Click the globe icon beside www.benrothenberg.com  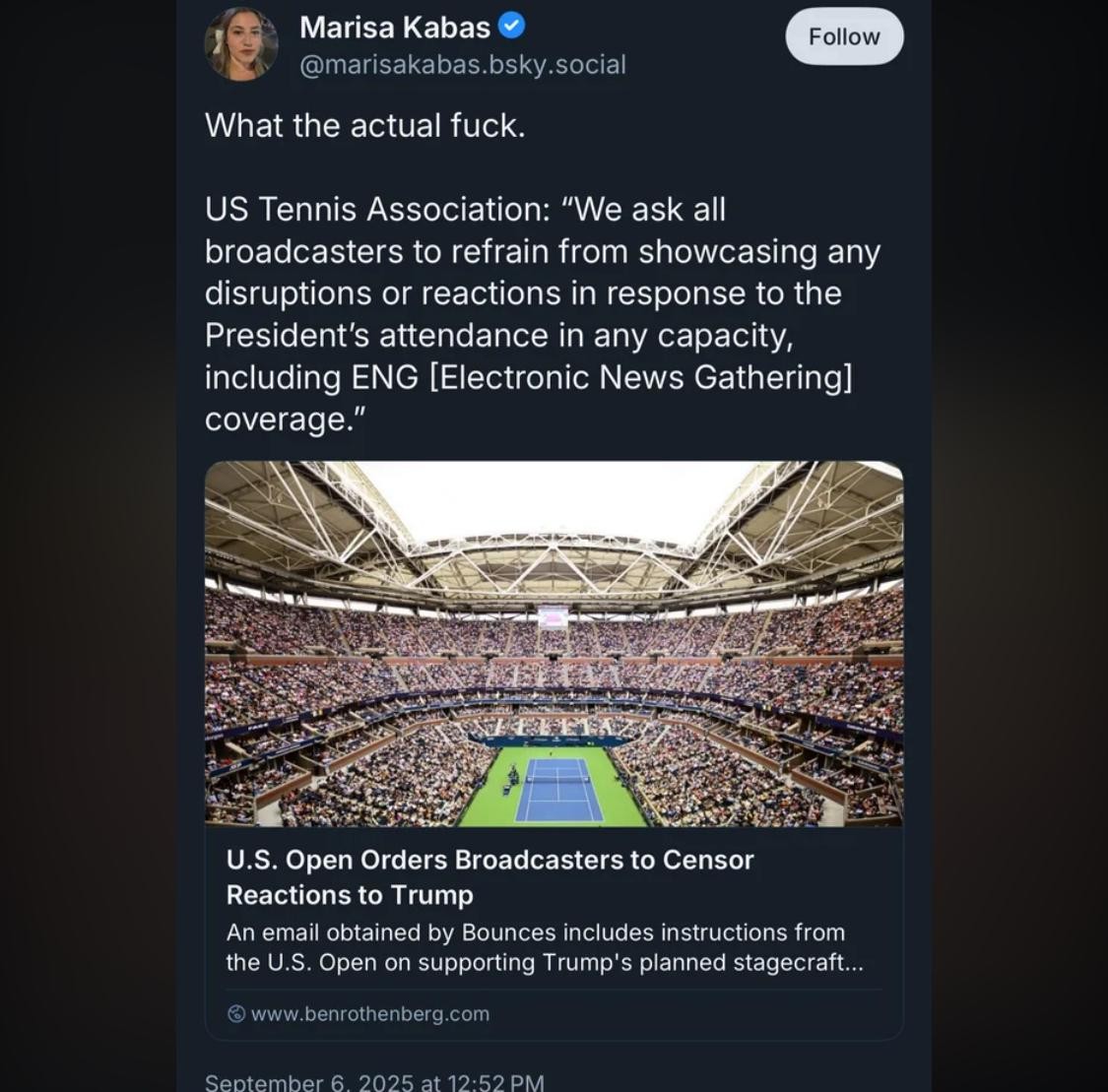(236, 1013)
